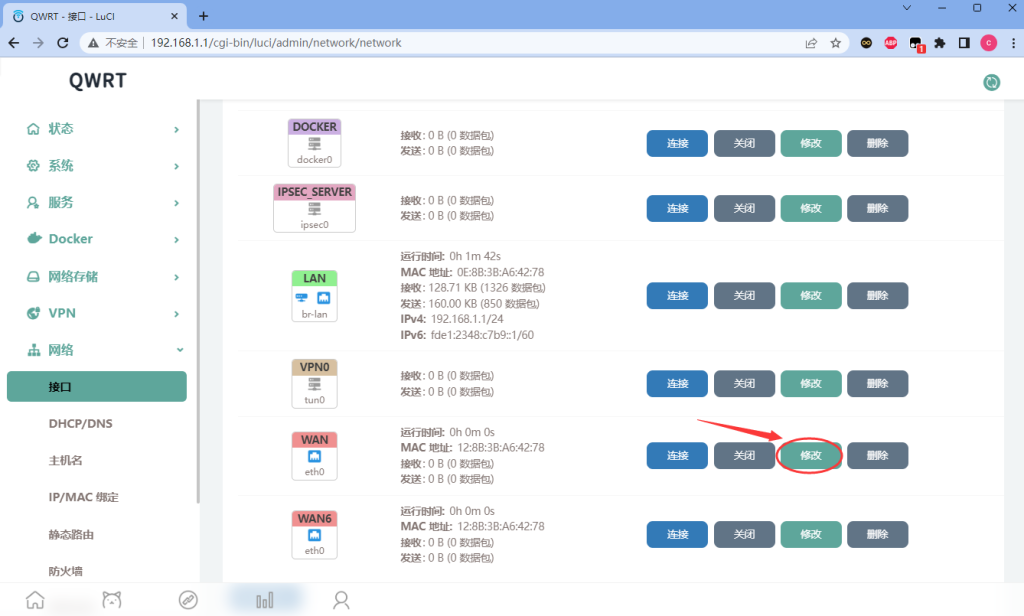Click 修改 for the WAN interface
Viewport: 1024px width, 616px height.
coord(810,456)
